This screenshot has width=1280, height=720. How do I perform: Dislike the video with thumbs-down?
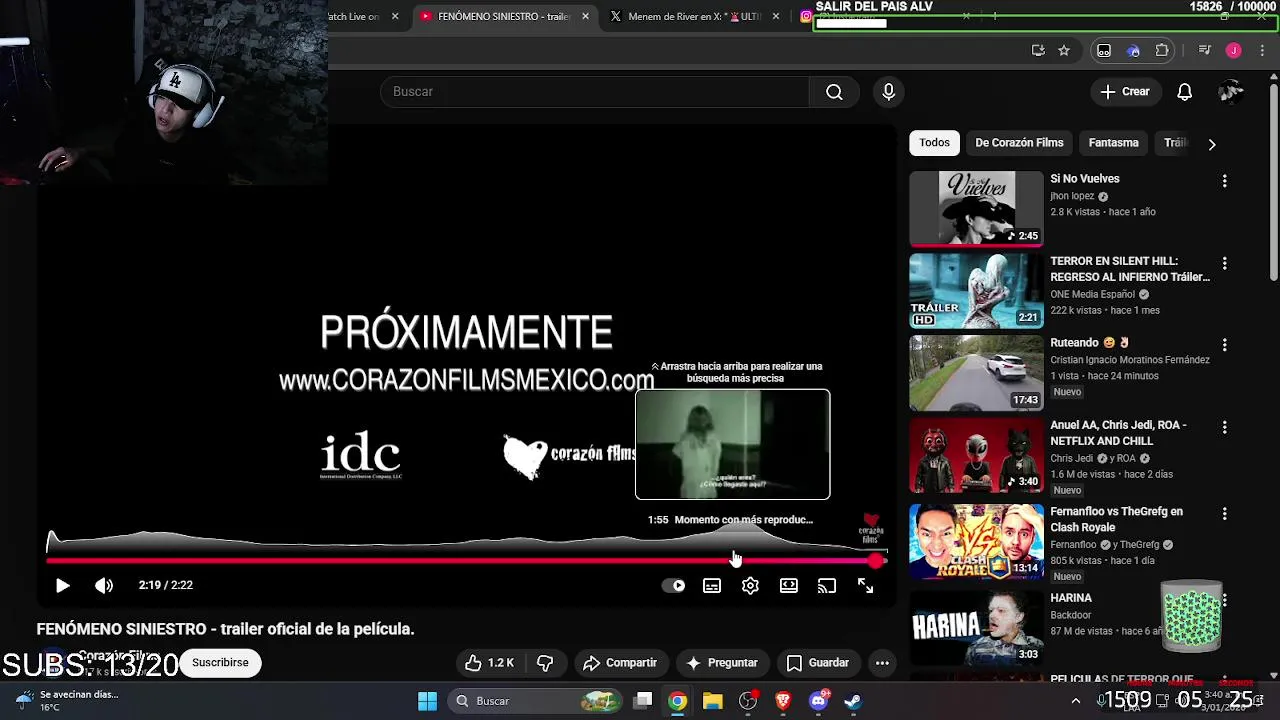pyautogui.click(x=545, y=663)
